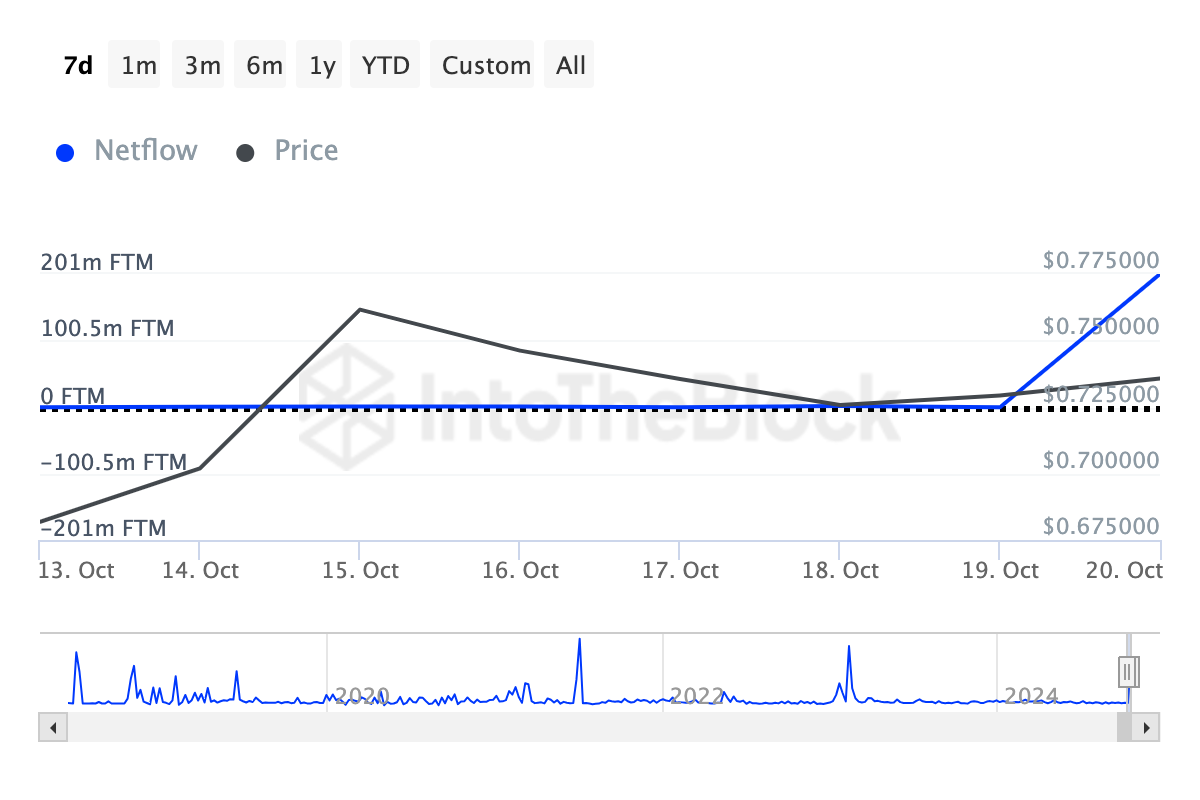Click the 2022 marker in navigator
The image size is (1200, 800).
pyautogui.click(x=696, y=695)
